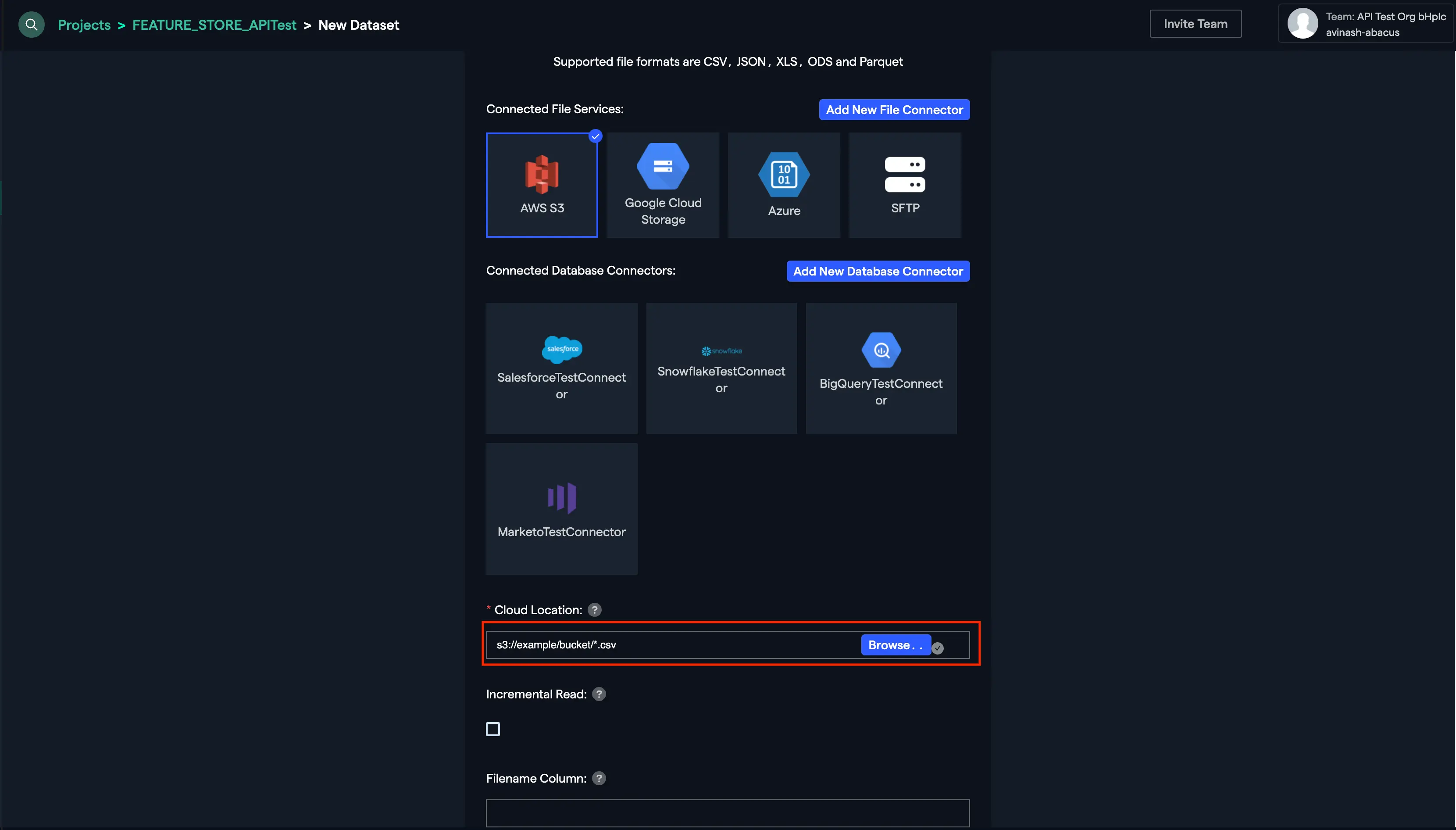Pick the MarketoTestConnector tile
This screenshot has width=1456, height=830.
coord(561,508)
